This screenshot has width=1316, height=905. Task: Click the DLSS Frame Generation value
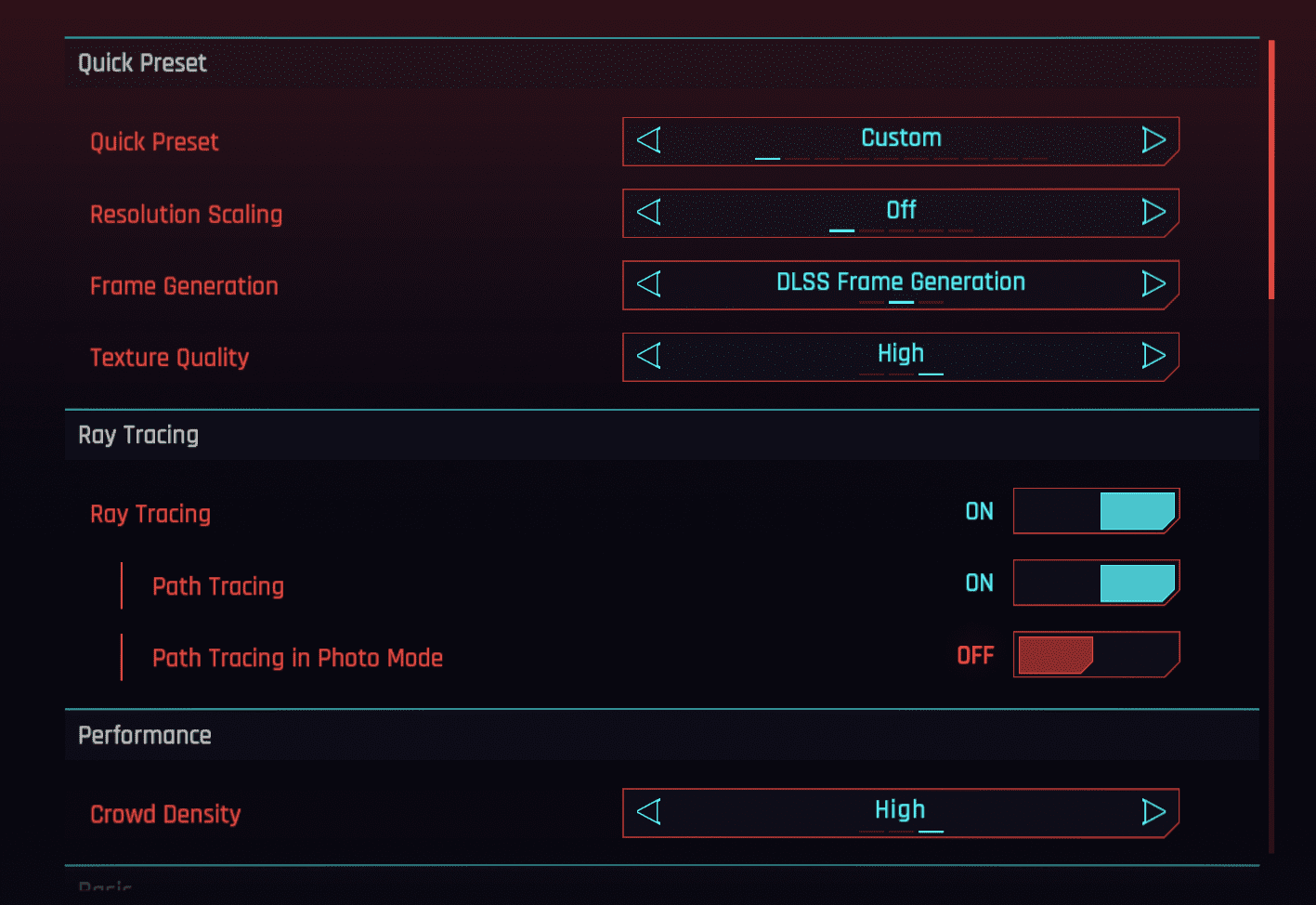(x=900, y=282)
